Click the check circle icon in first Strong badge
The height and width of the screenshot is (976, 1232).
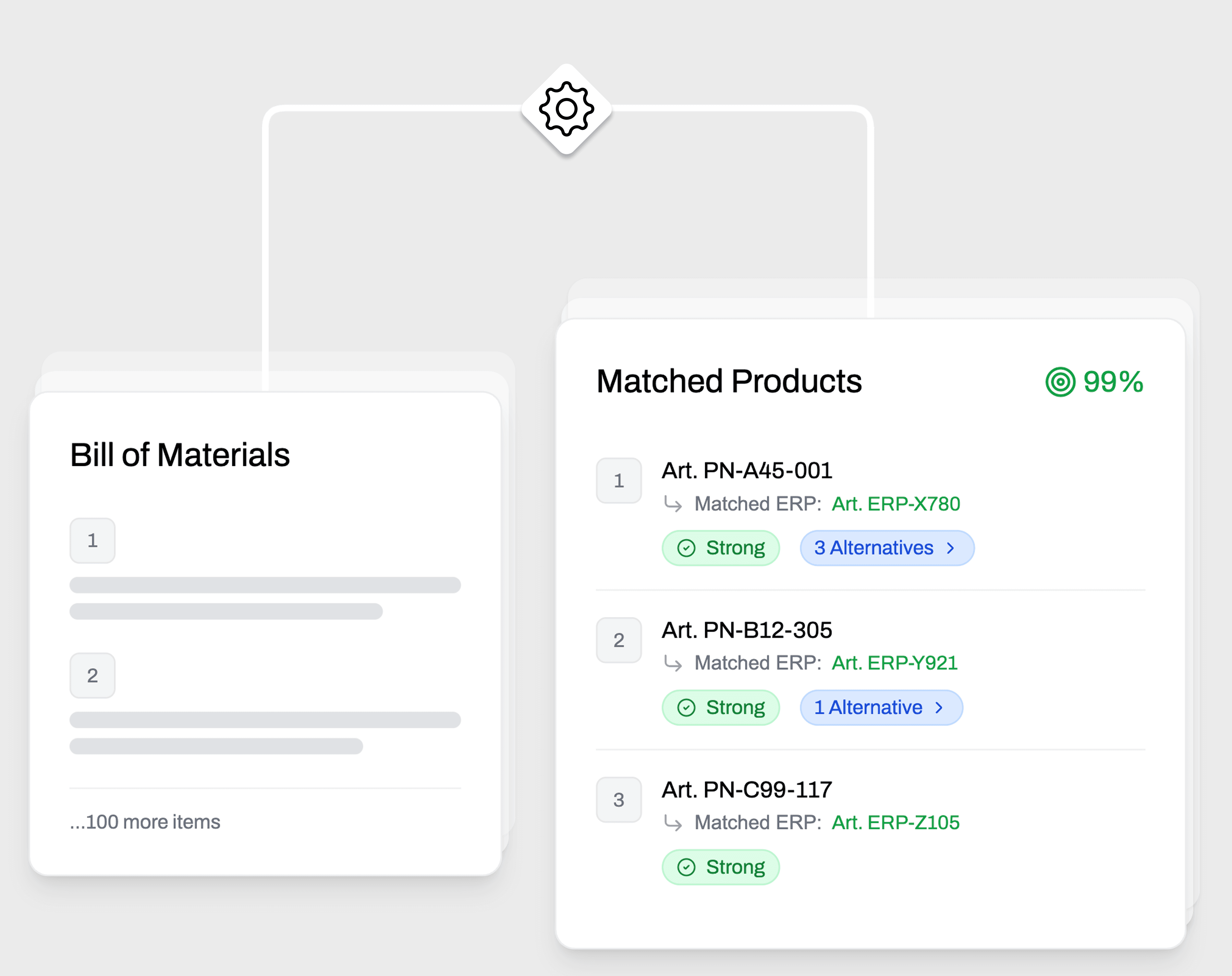(x=686, y=548)
